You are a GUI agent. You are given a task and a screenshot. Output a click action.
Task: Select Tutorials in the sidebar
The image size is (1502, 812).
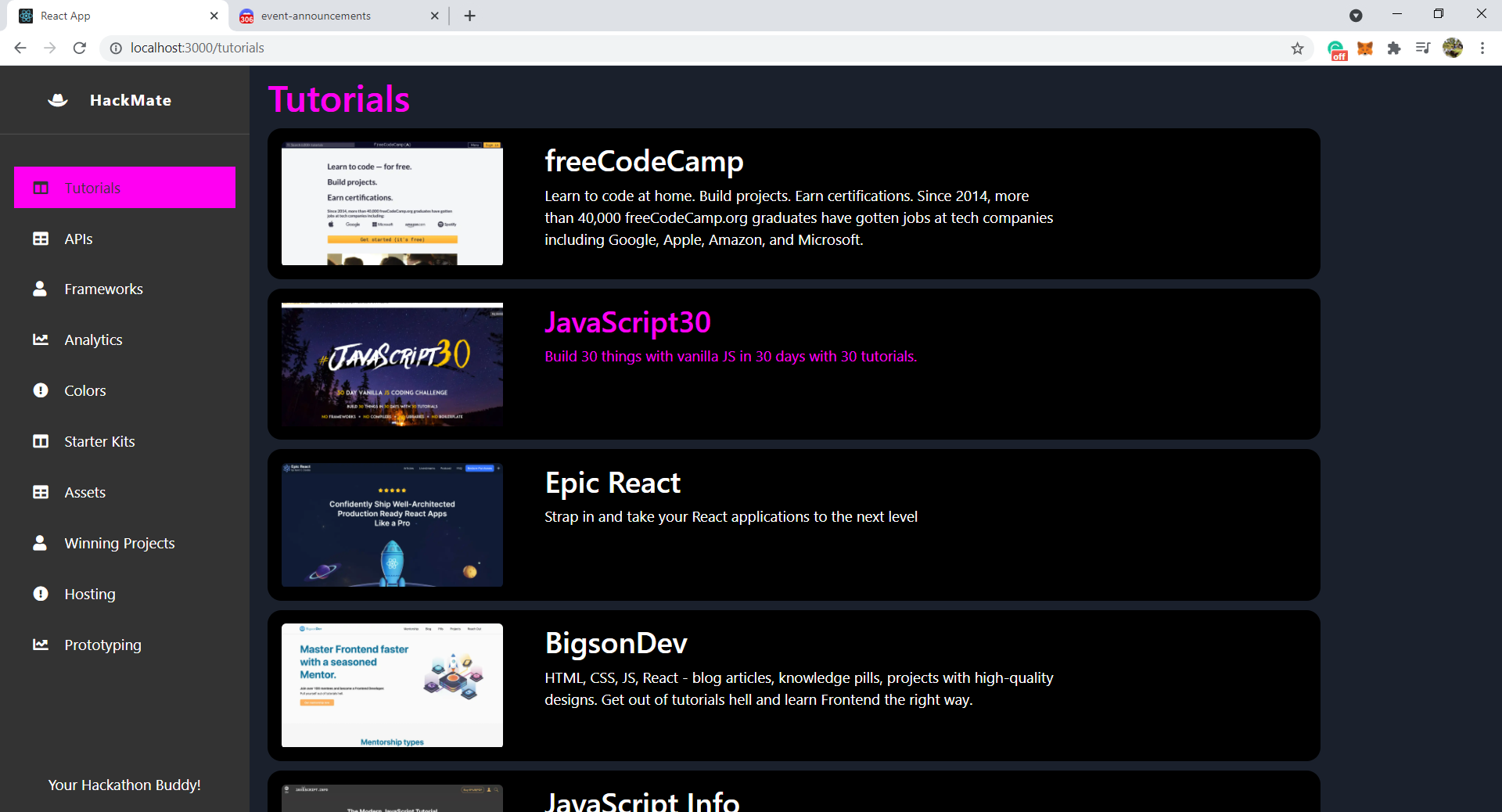[124, 188]
